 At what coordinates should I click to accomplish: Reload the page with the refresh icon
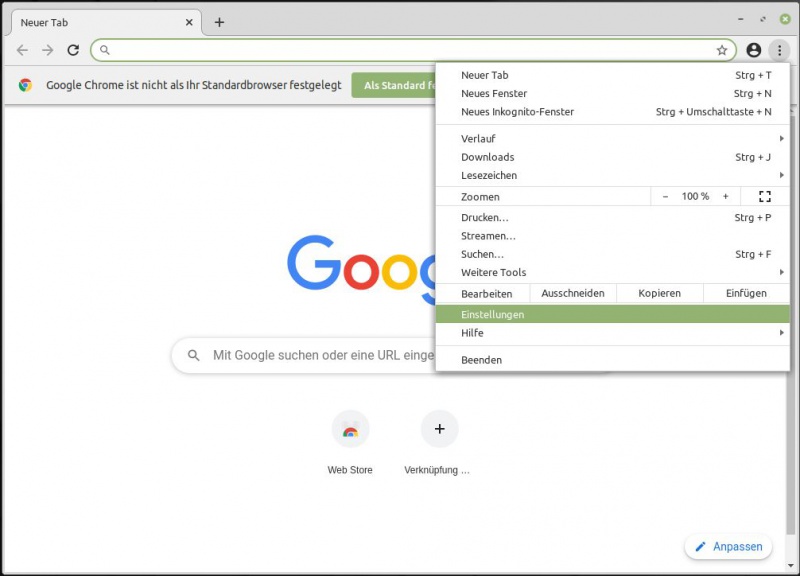click(x=73, y=50)
